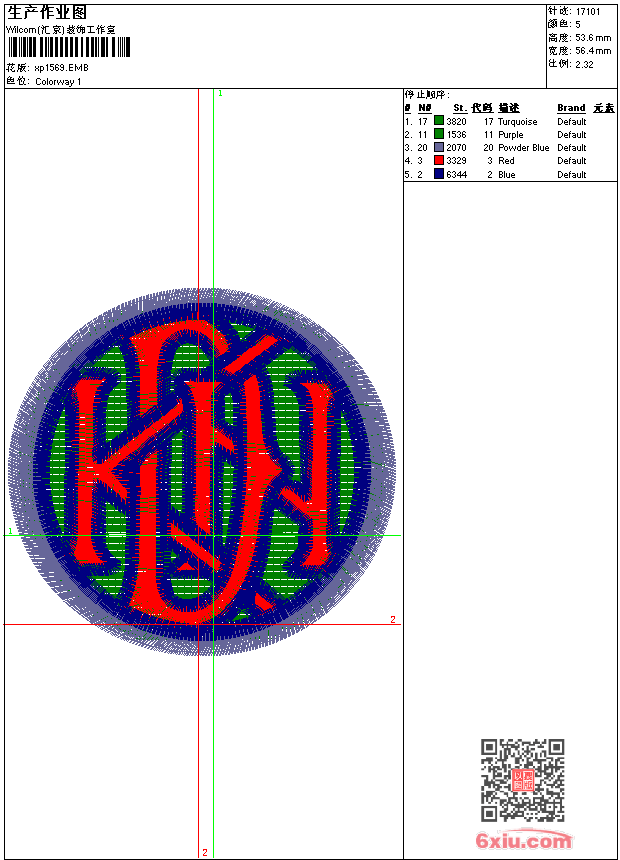Click the Turquoise color swatch
620x860 pixels.
(439, 121)
